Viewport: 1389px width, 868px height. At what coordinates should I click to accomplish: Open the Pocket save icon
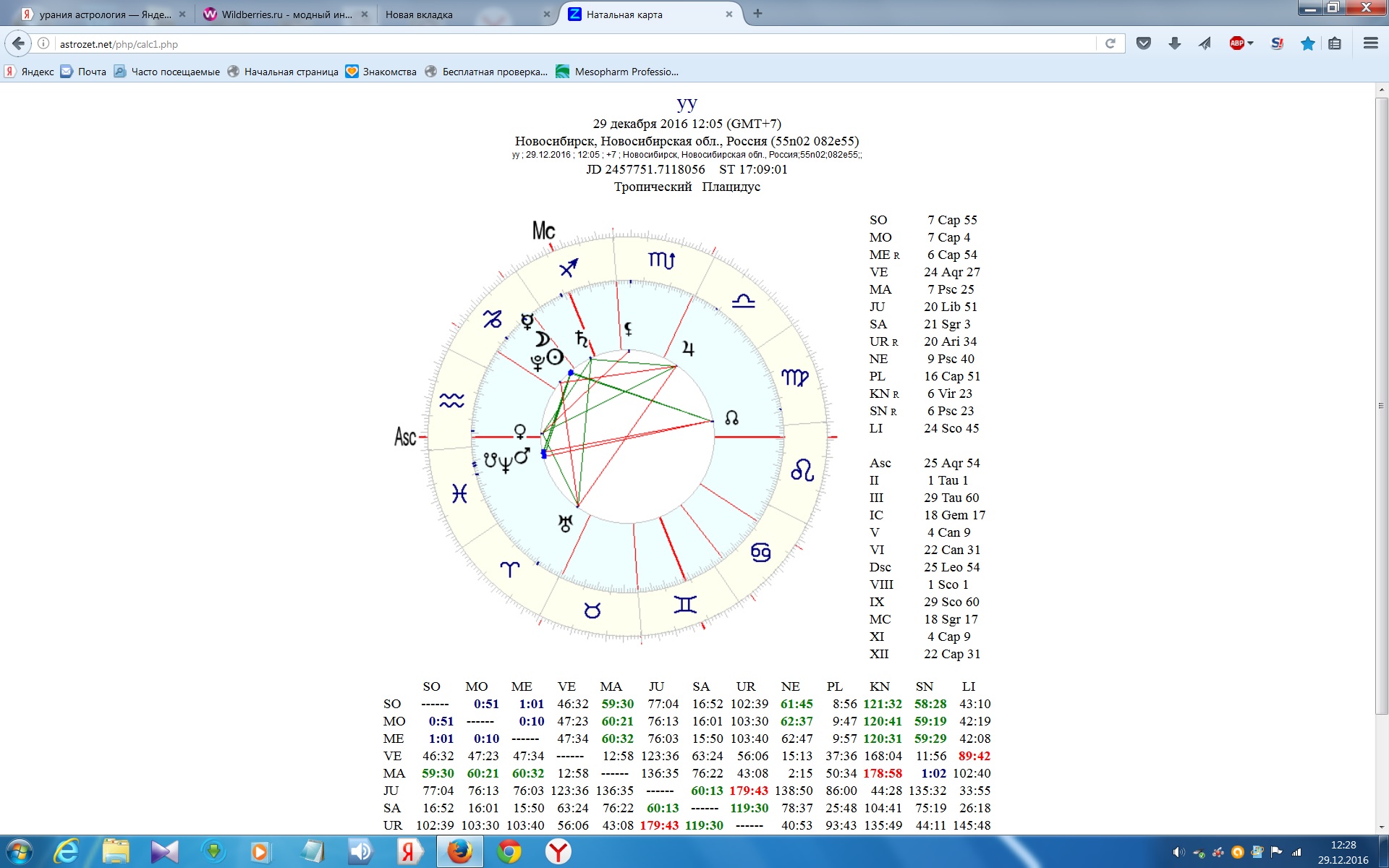coord(1144,43)
